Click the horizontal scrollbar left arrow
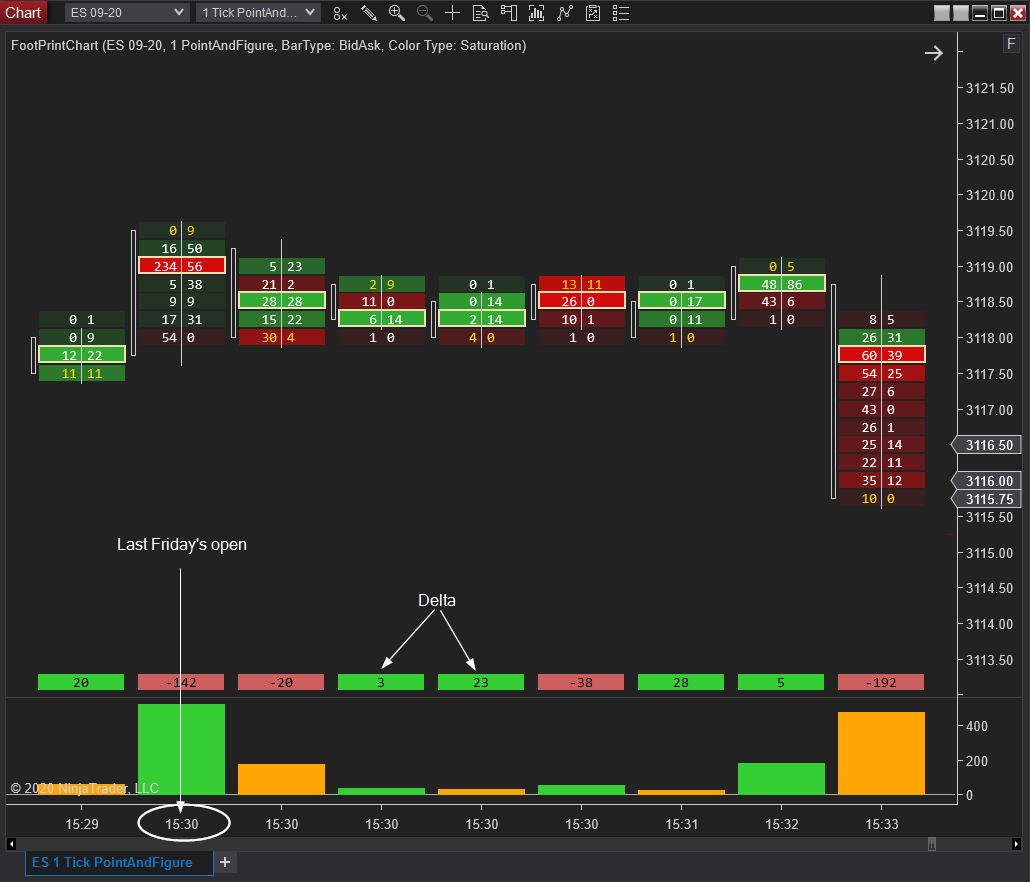Viewport: 1030px width, 882px height. 11,844
